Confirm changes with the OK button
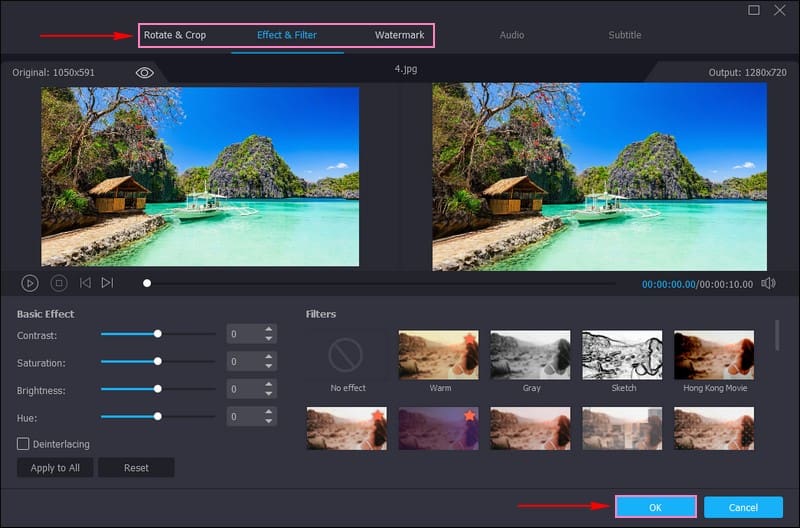The height and width of the screenshot is (528, 800). [655, 507]
